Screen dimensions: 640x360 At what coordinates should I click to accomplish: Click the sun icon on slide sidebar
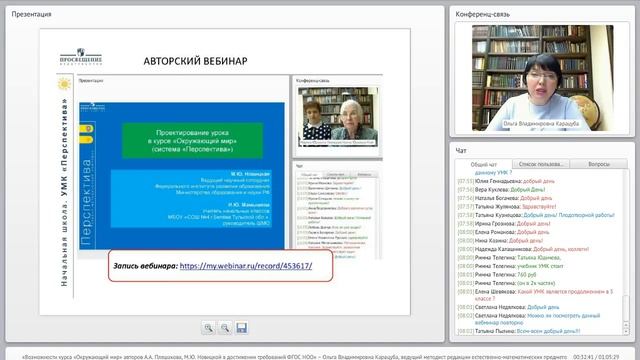[64, 84]
